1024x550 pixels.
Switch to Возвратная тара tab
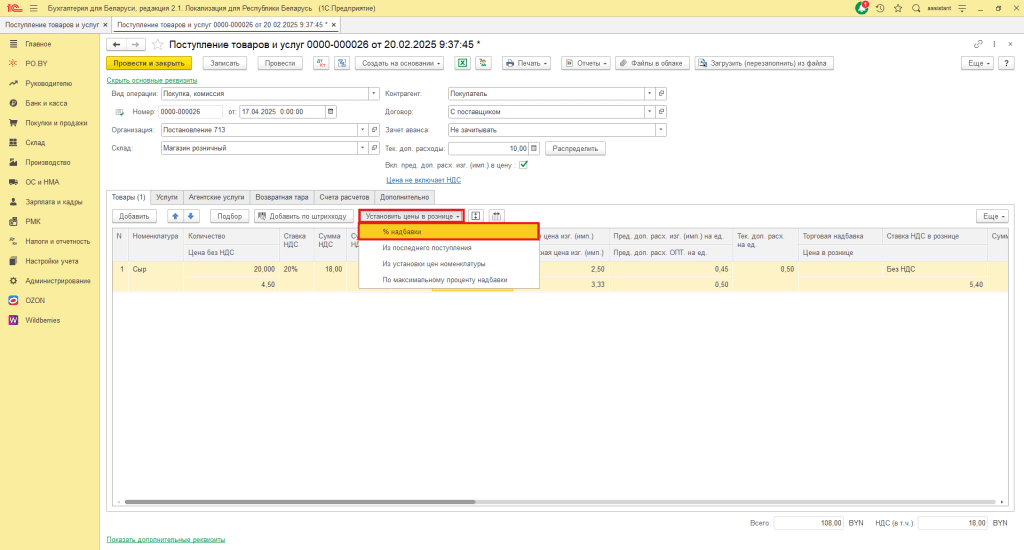(x=281, y=197)
